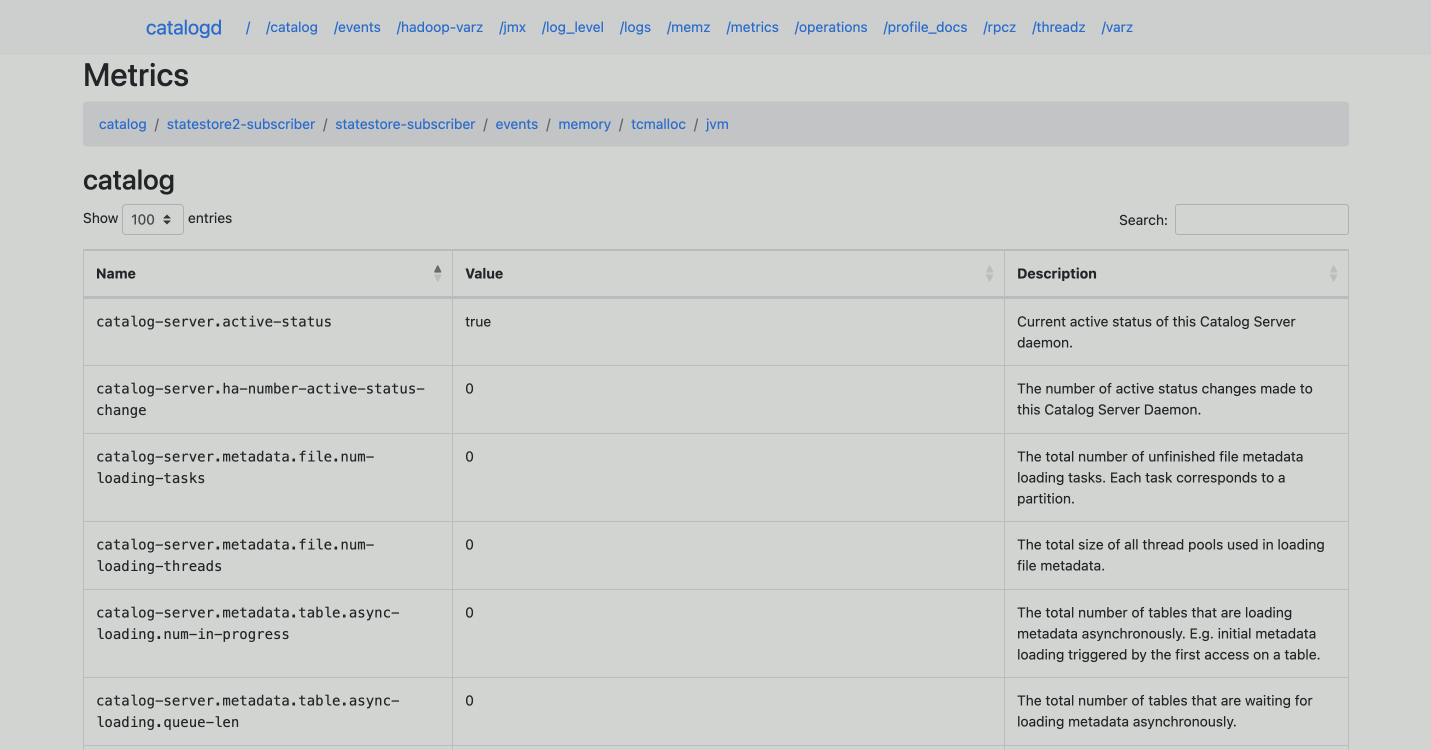Open the /memz page
This screenshot has height=750, width=1431.
(x=688, y=27)
